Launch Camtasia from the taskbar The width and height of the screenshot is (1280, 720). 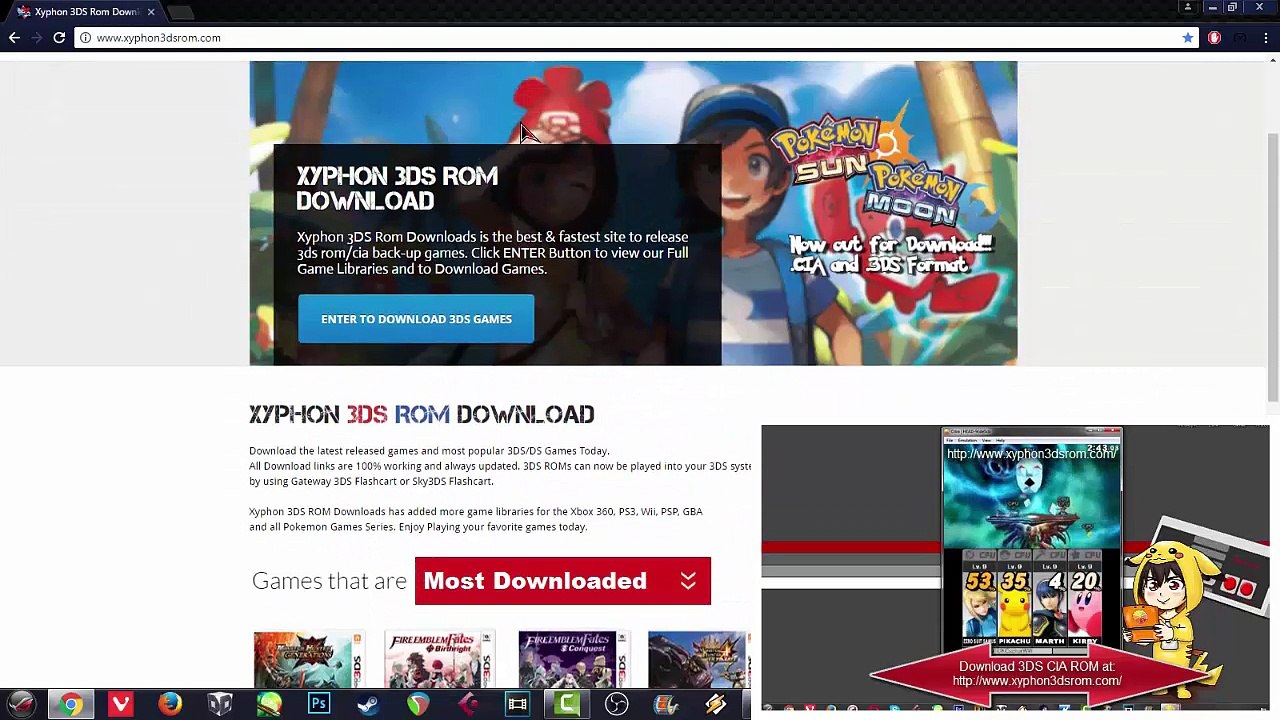pos(567,705)
